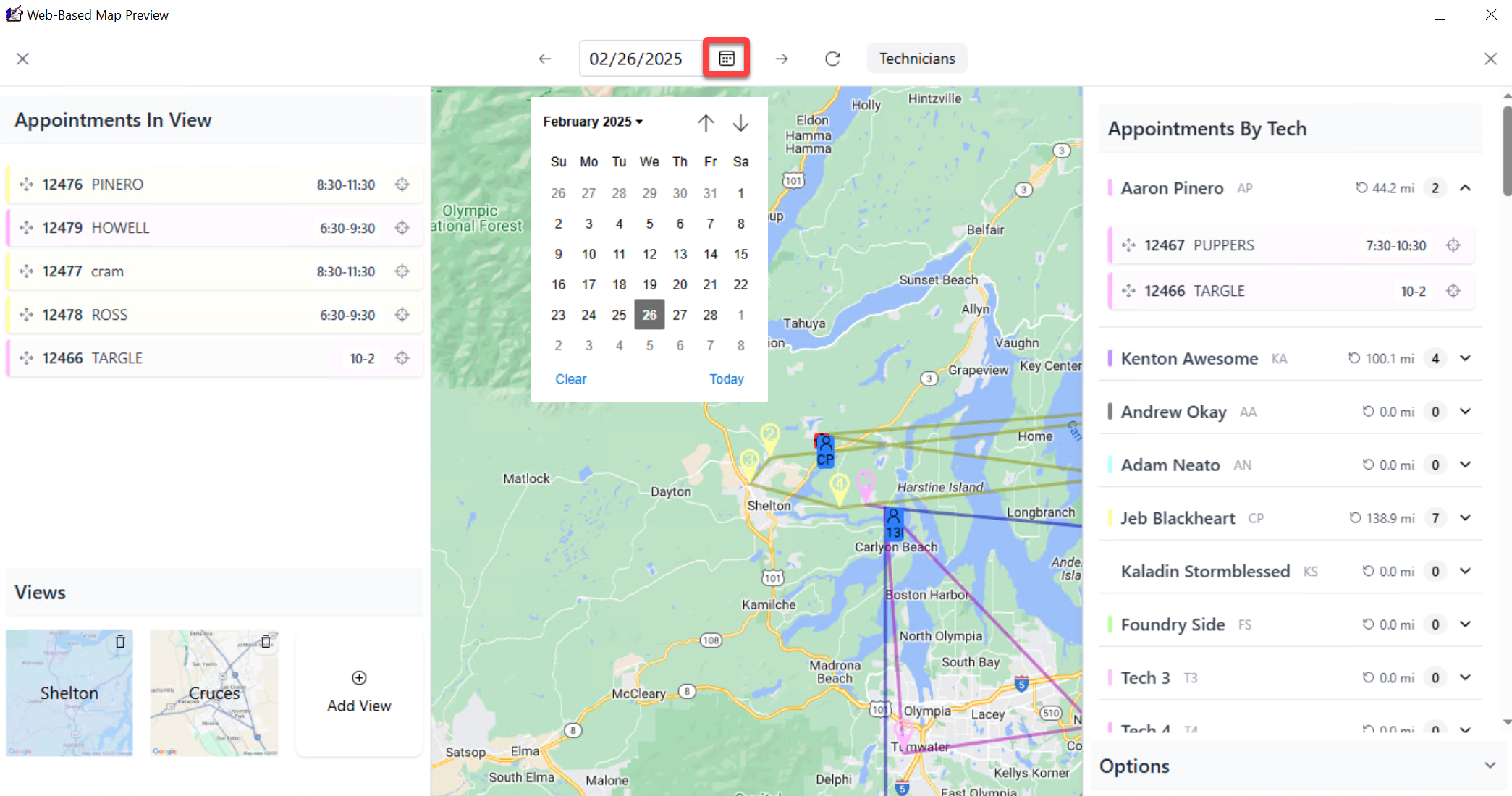Expand the Options panel
Image resolution: width=1512 pixels, height=796 pixels.
(1490, 766)
